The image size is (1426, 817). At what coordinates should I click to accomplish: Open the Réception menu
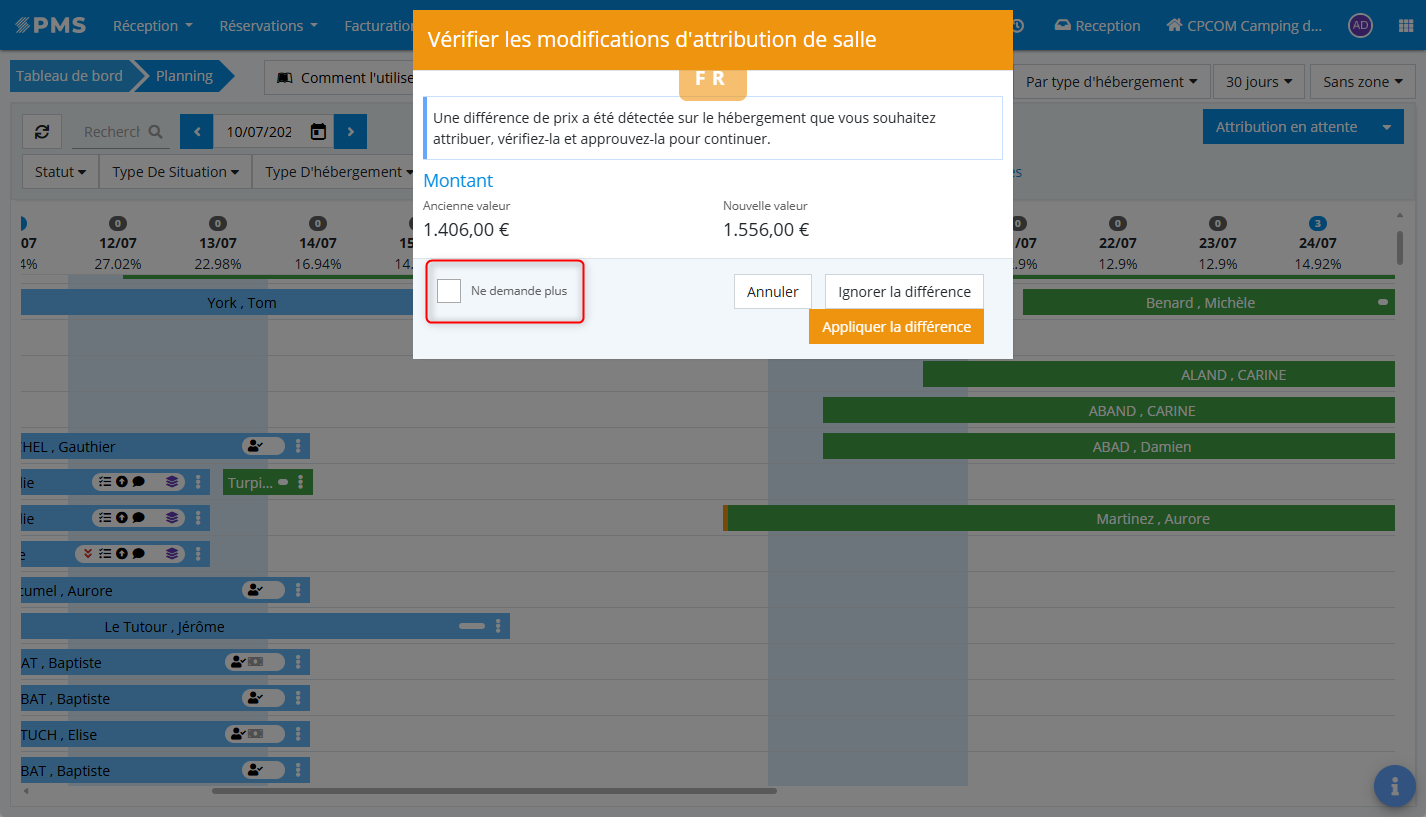152,26
